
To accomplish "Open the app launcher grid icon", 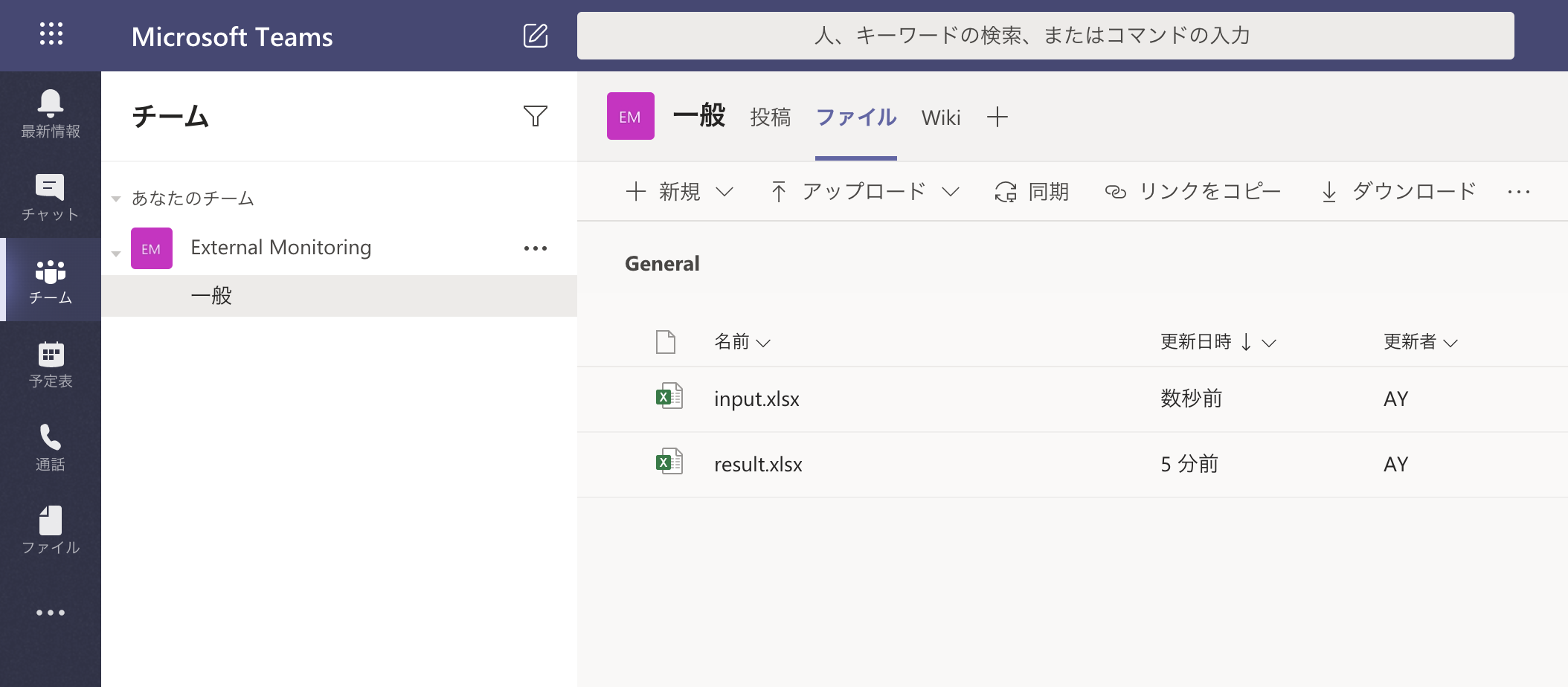I will pyautogui.click(x=51, y=33).
